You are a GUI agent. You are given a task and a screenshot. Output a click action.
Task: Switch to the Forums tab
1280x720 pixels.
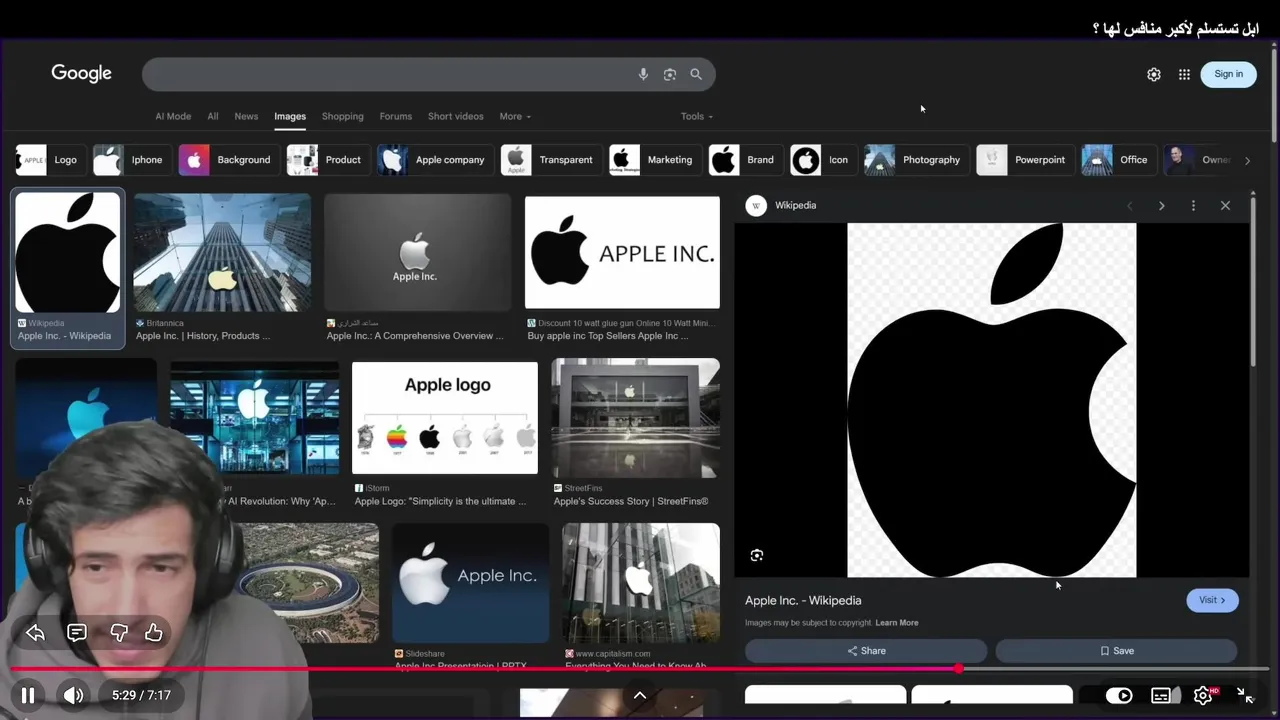(396, 116)
